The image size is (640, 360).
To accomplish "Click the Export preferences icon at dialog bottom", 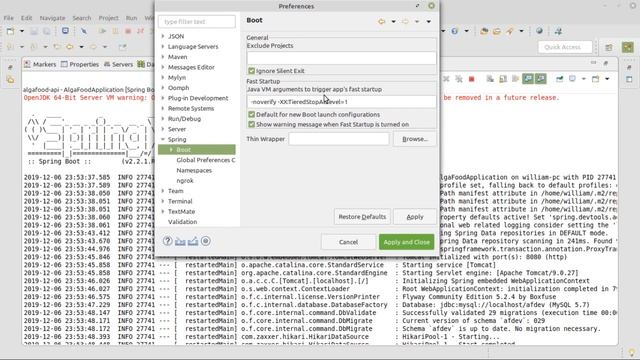I will pyautogui.click(x=193, y=241).
